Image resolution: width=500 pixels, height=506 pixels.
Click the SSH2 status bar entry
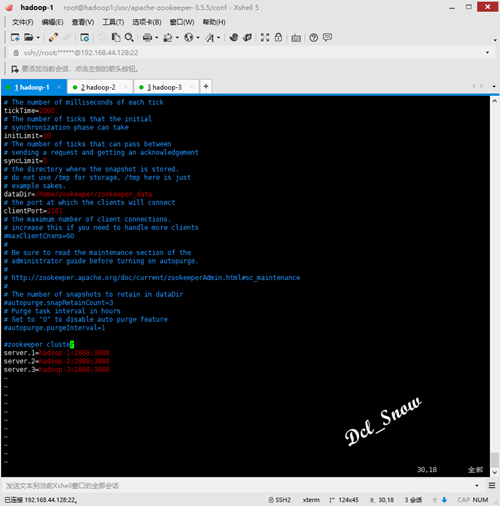coord(280,500)
